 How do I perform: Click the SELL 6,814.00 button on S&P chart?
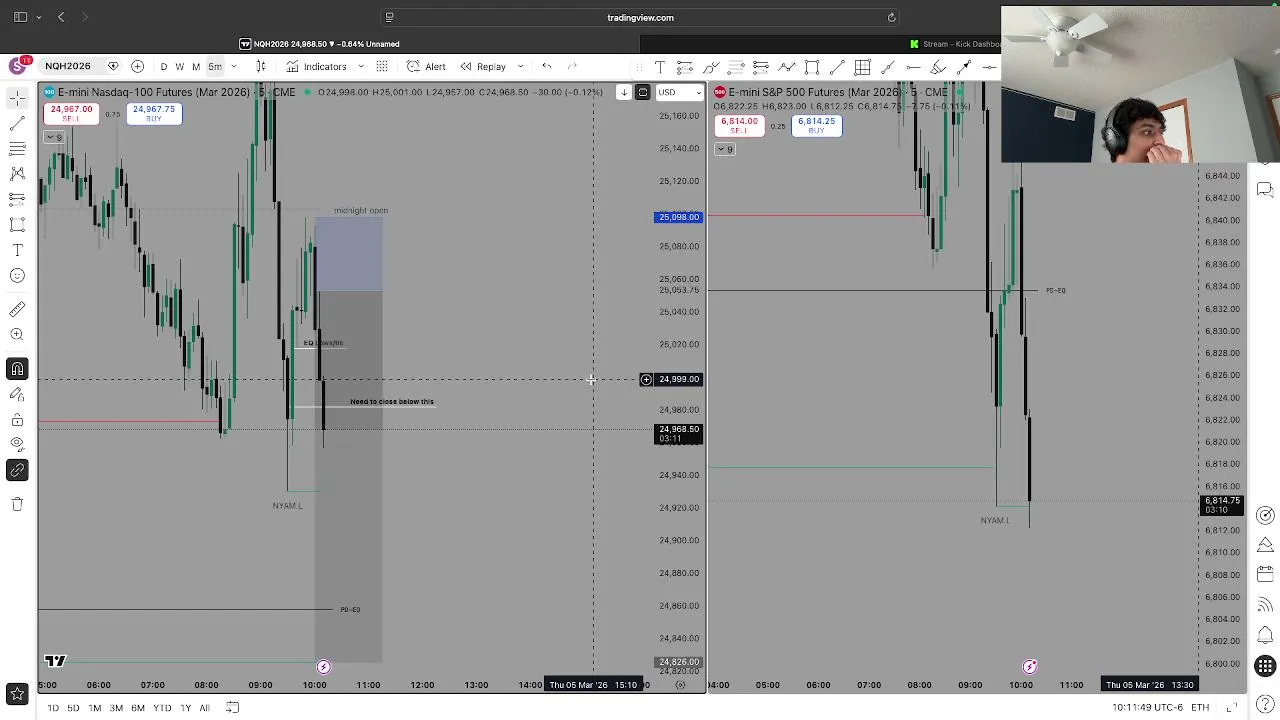click(739, 126)
